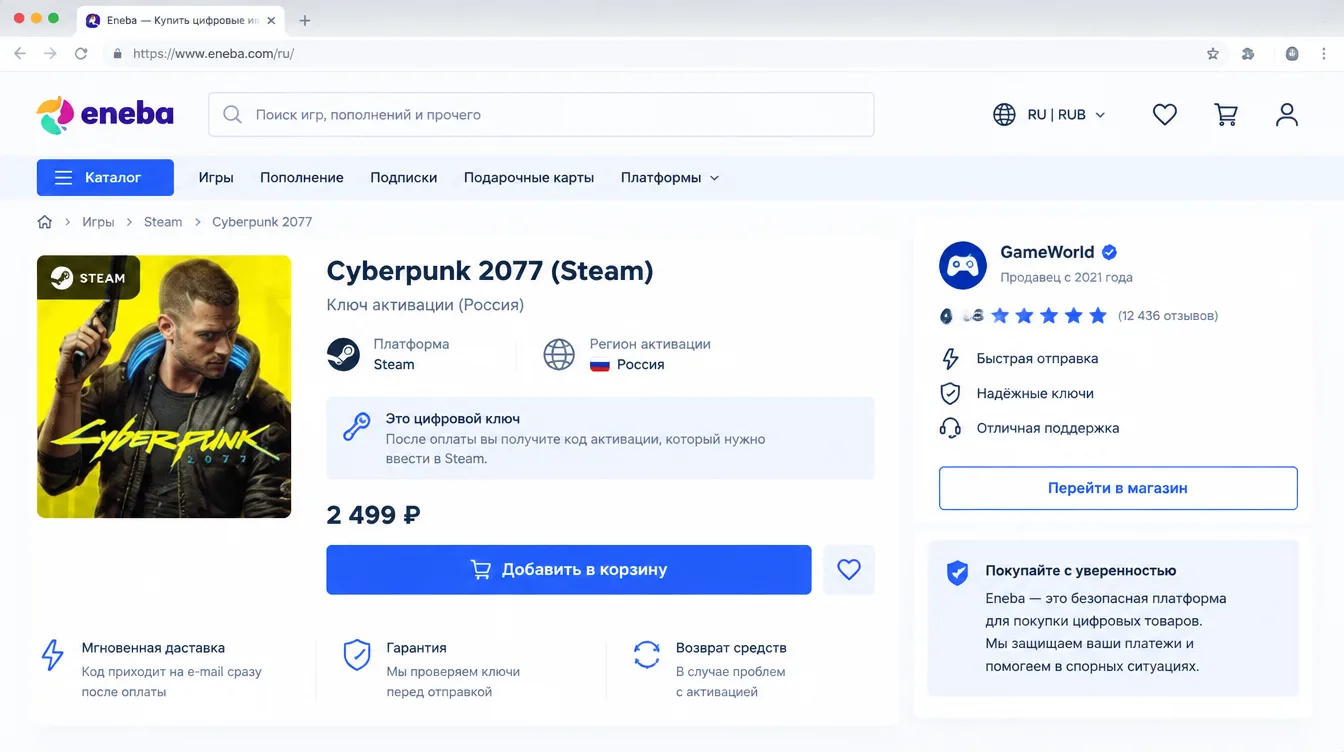The height and width of the screenshot is (752, 1344).
Task: Open the wishlist heart icon in header
Action: pos(1165,115)
